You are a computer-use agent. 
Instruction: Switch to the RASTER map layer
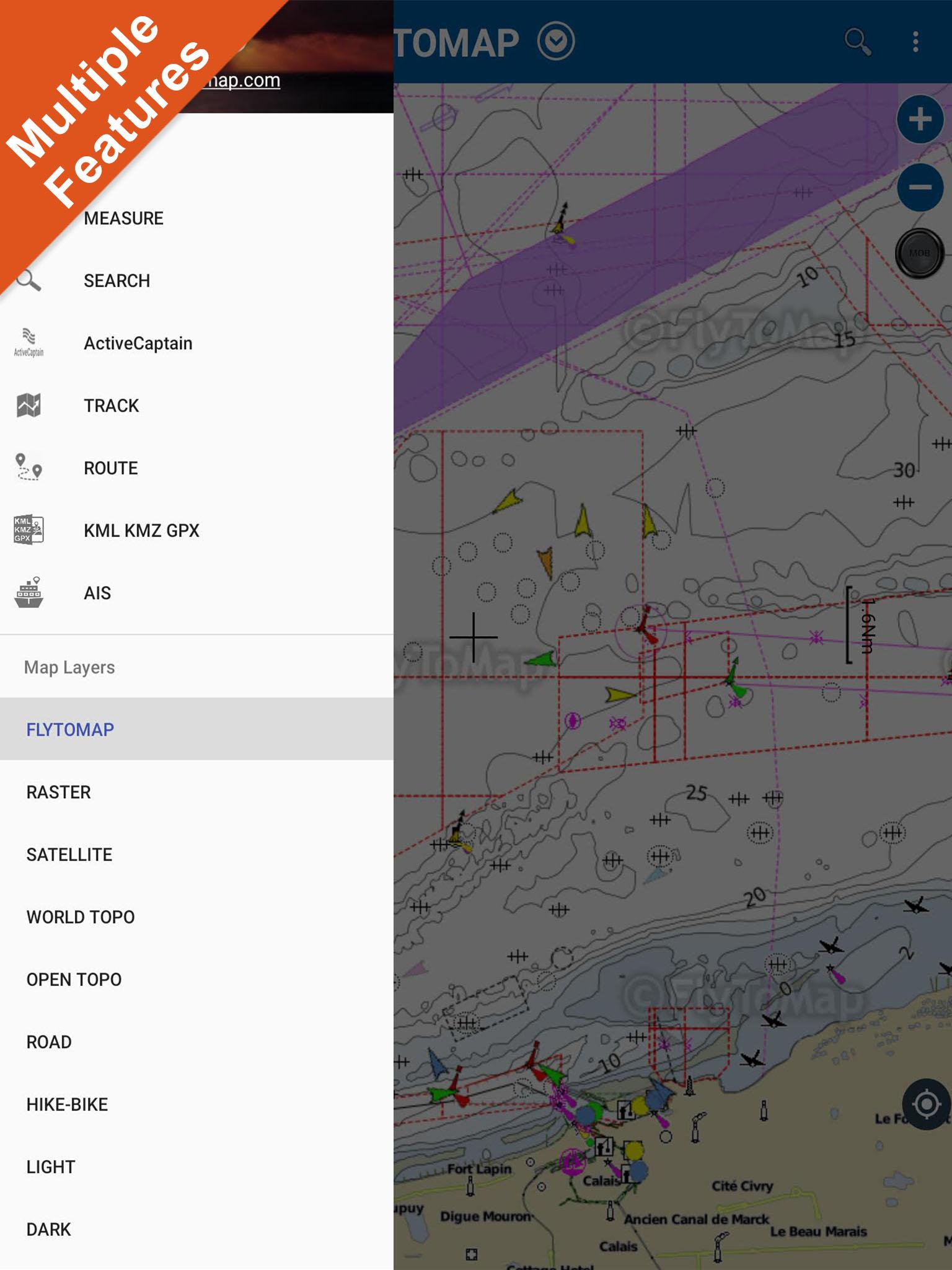coord(196,792)
